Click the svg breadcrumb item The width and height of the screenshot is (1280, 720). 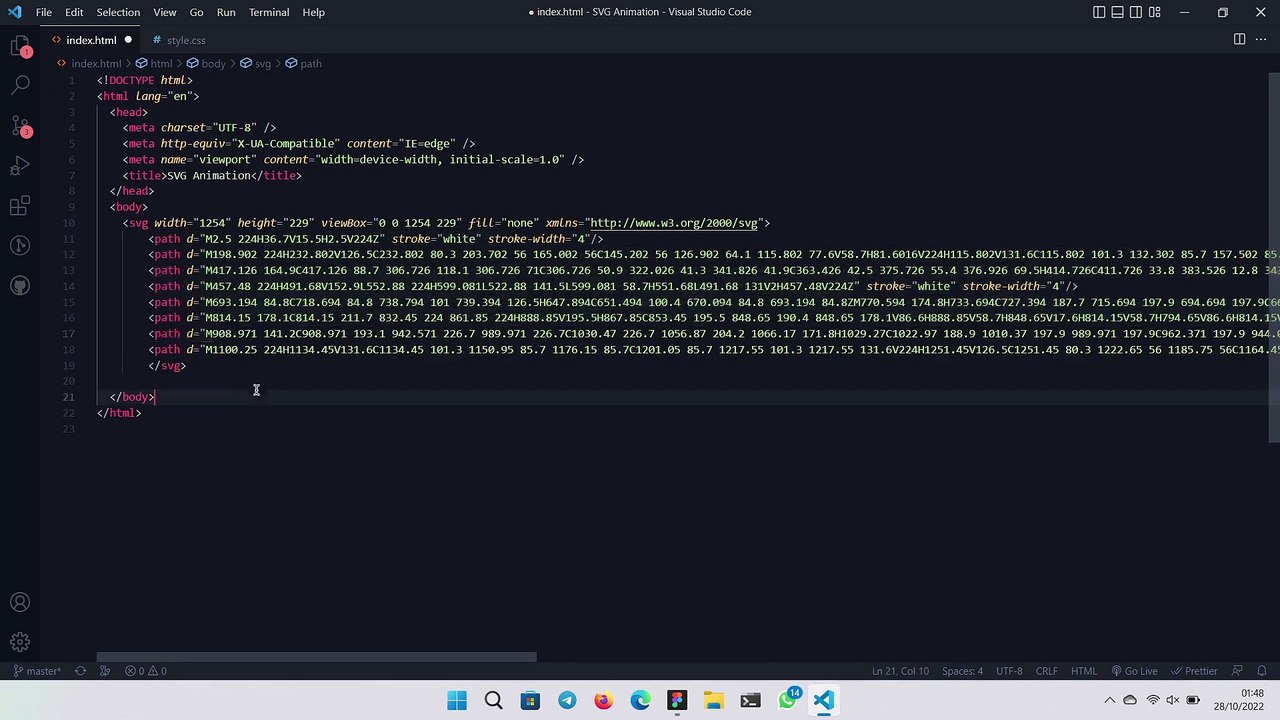click(x=262, y=63)
